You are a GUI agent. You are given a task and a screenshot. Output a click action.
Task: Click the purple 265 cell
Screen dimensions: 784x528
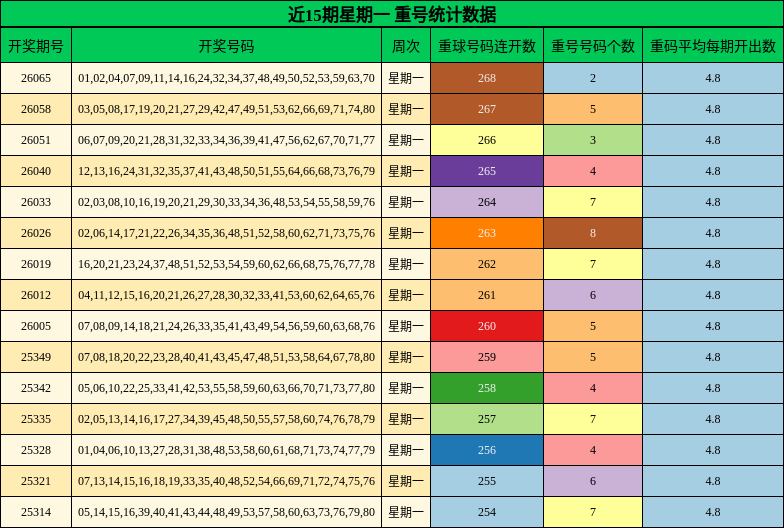487,171
